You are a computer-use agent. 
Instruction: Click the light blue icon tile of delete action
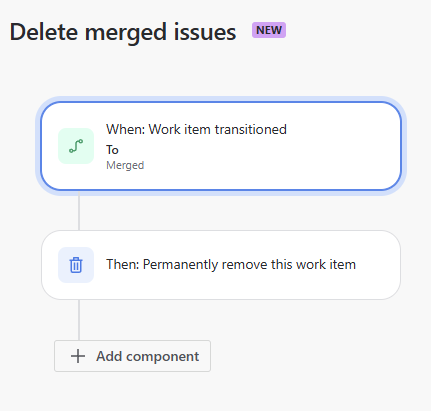[x=76, y=265]
